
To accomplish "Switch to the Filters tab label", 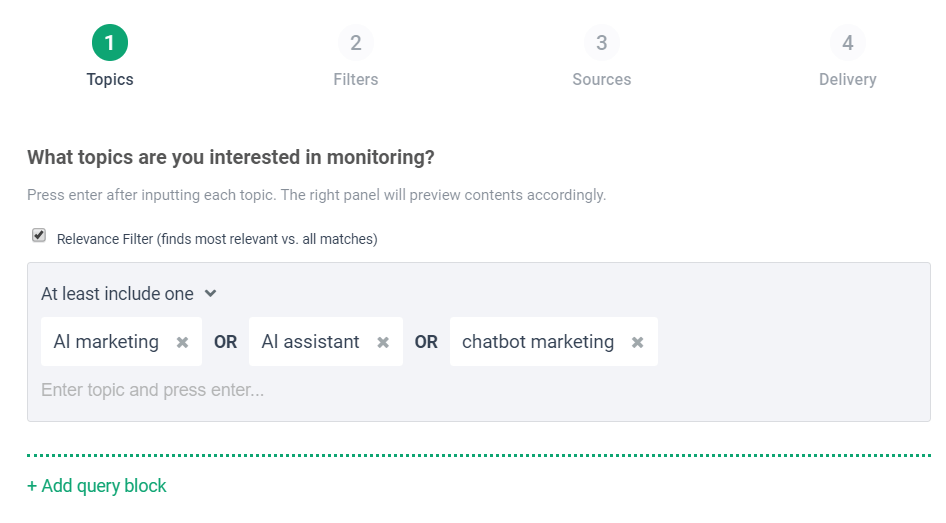I will [355, 79].
